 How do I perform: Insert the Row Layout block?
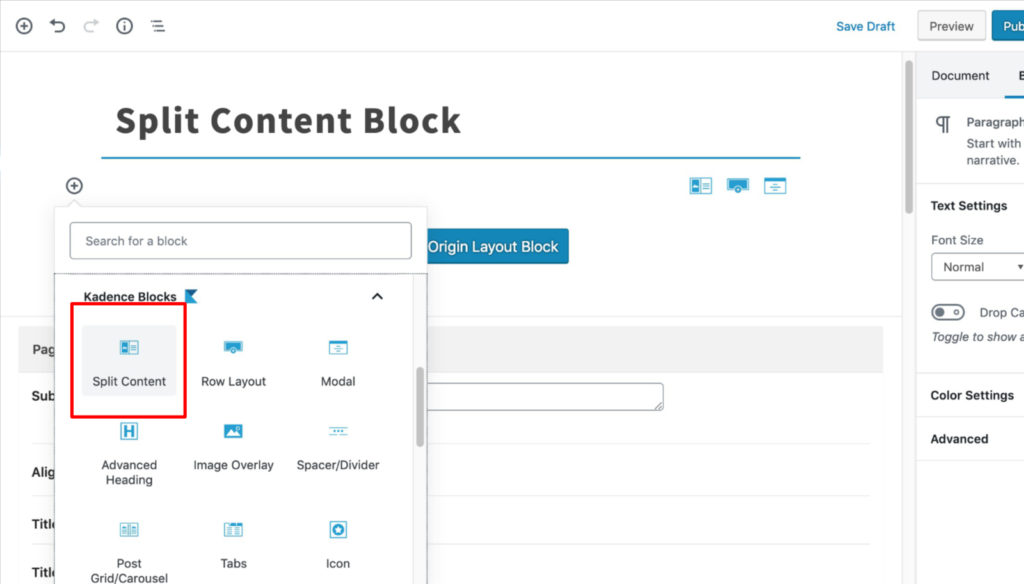[x=233, y=361]
